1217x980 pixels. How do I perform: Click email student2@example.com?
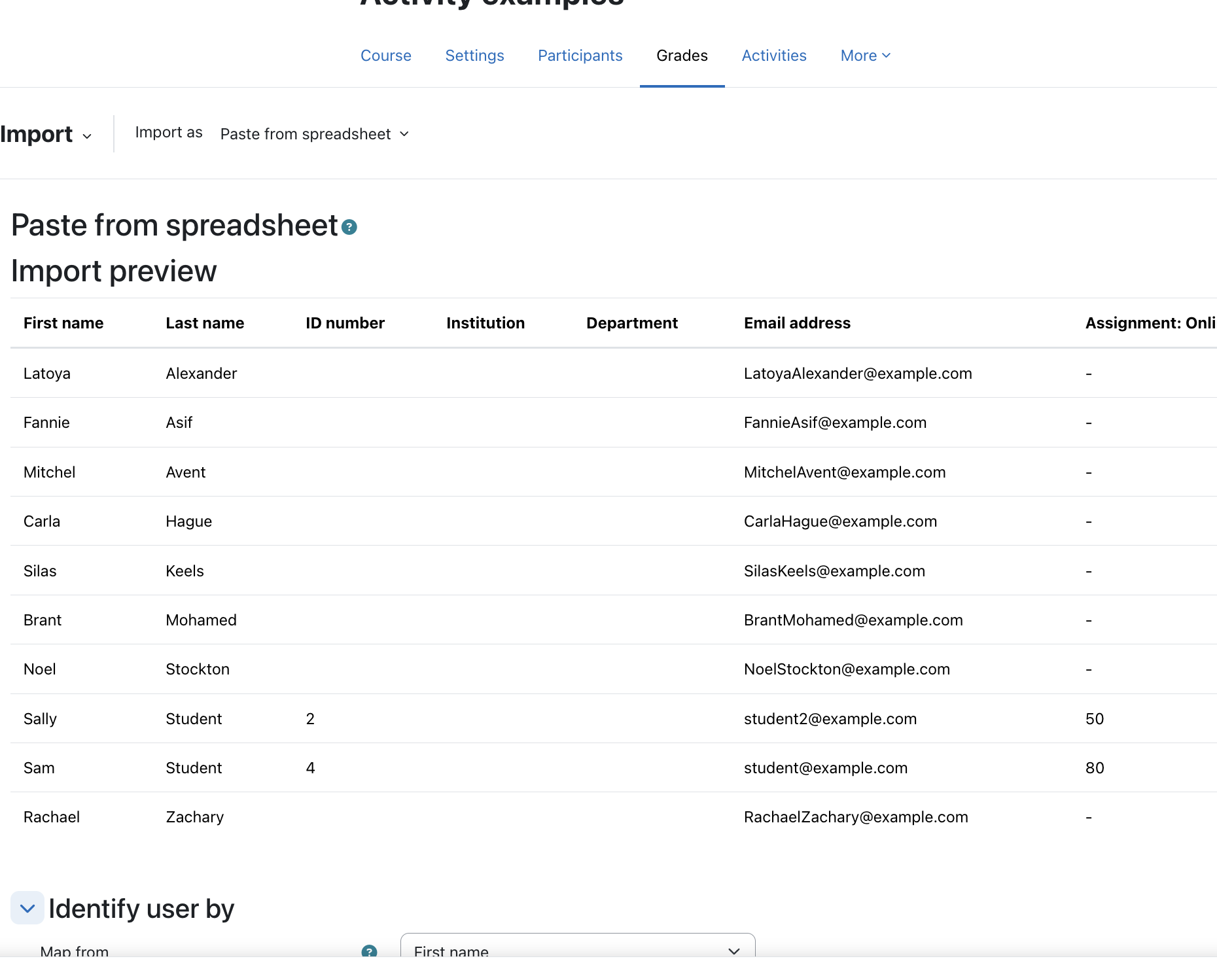point(830,719)
